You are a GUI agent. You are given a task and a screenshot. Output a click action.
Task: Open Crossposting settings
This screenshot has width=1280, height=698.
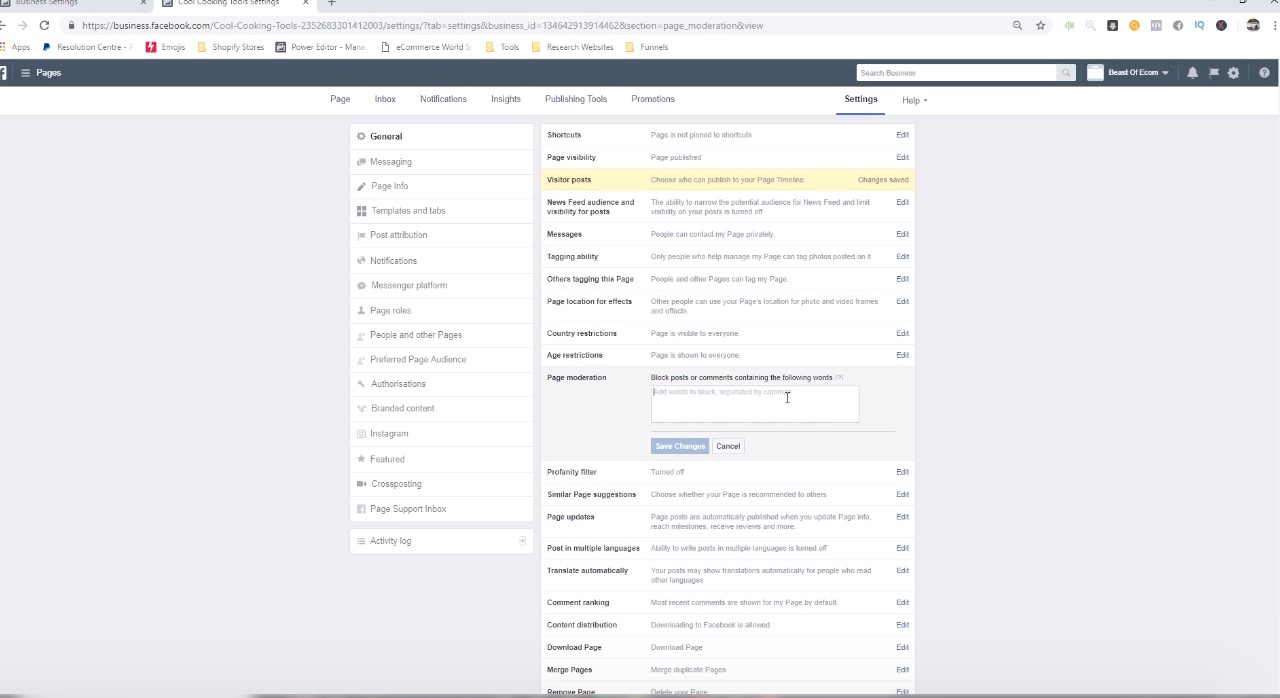(441, 484)
